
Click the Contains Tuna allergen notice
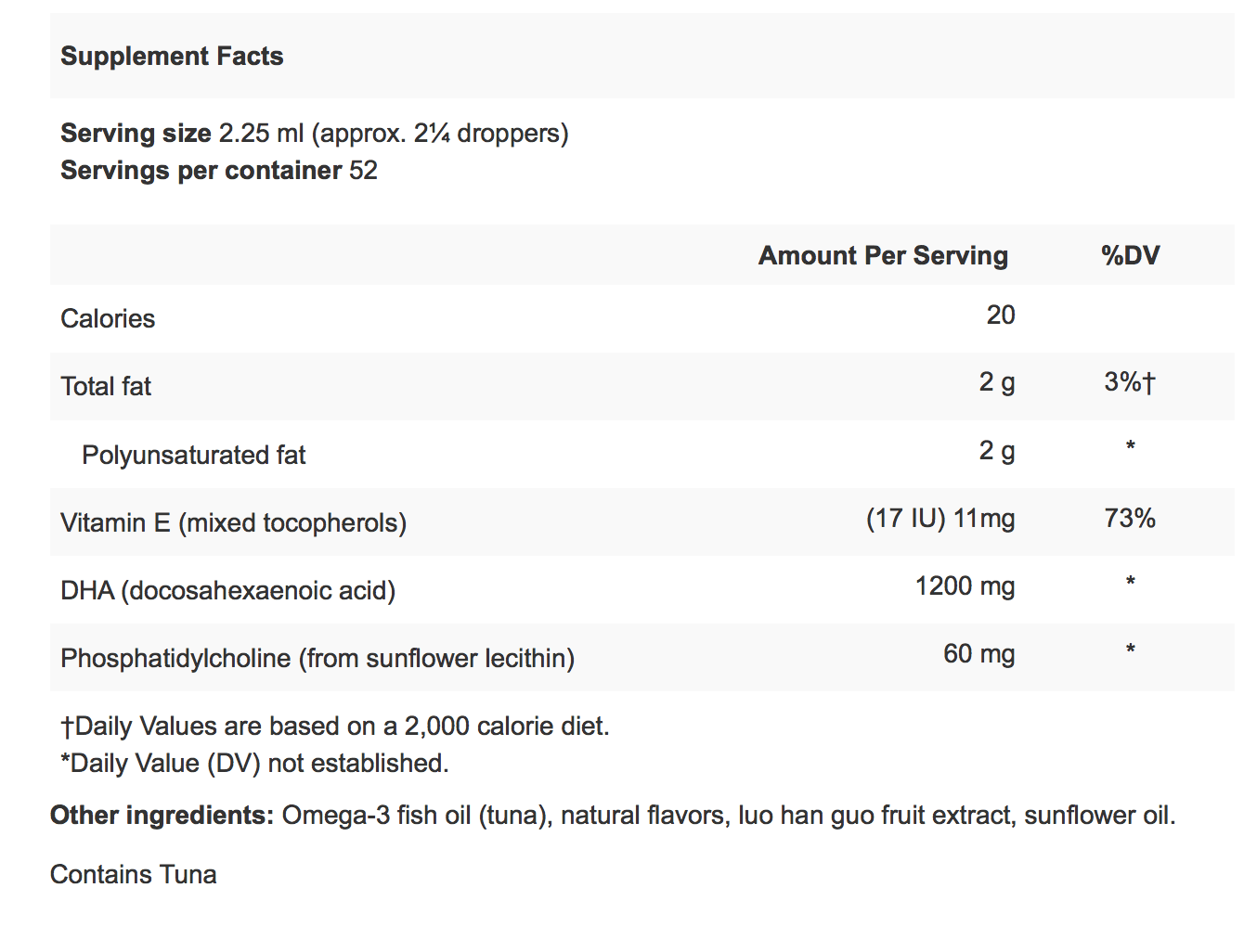[x=134, y=875]
